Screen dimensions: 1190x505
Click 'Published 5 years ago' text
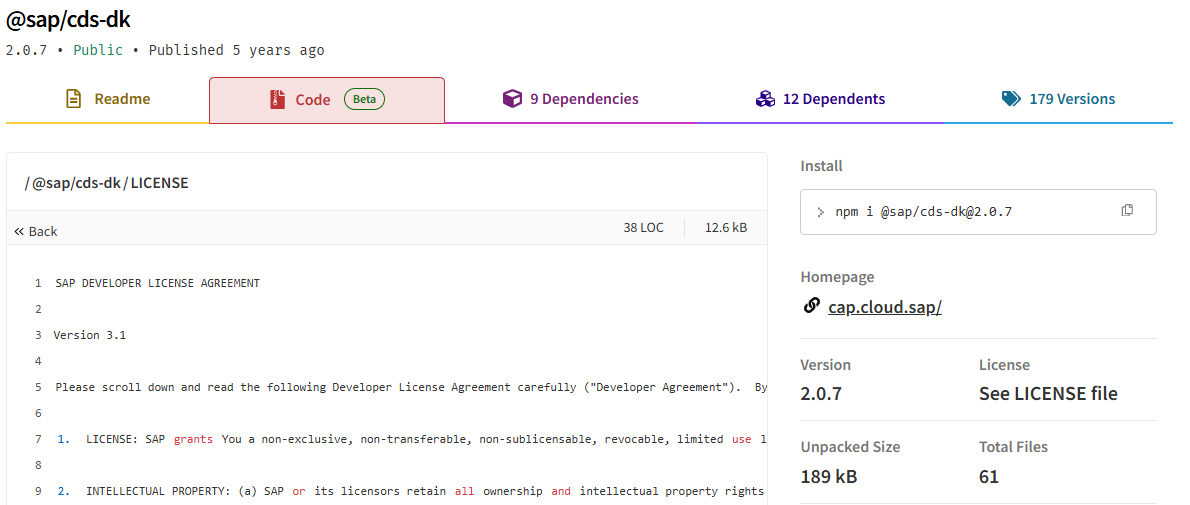pyautogui.click(x=236, y=50)
